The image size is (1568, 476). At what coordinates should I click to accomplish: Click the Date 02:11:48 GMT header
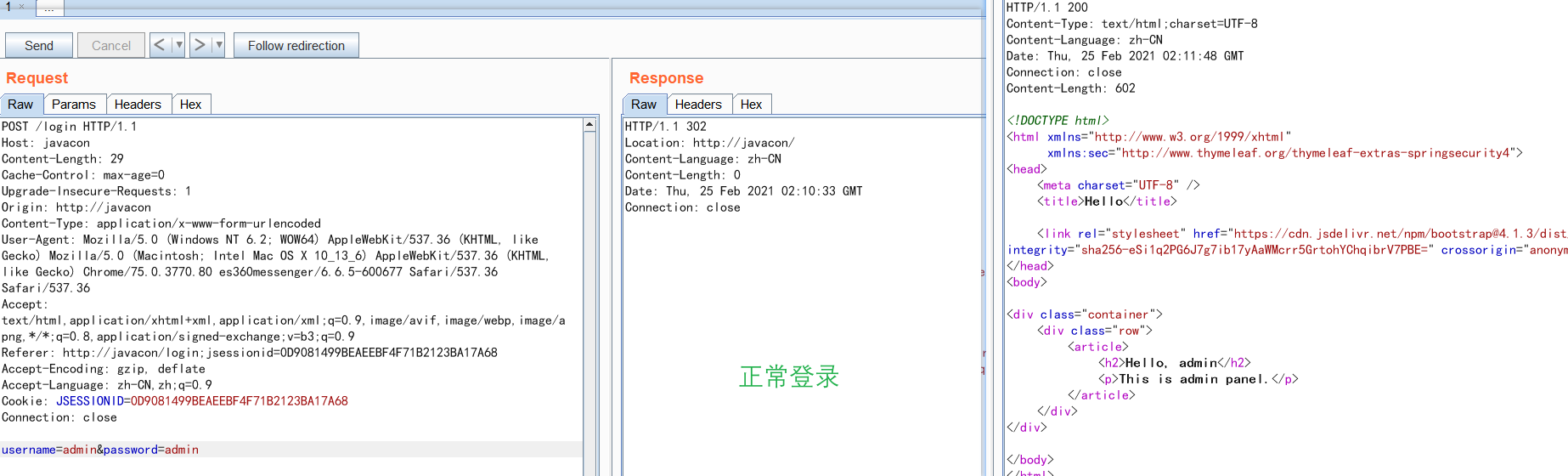pyautogui.click(x=1125, y=56)
